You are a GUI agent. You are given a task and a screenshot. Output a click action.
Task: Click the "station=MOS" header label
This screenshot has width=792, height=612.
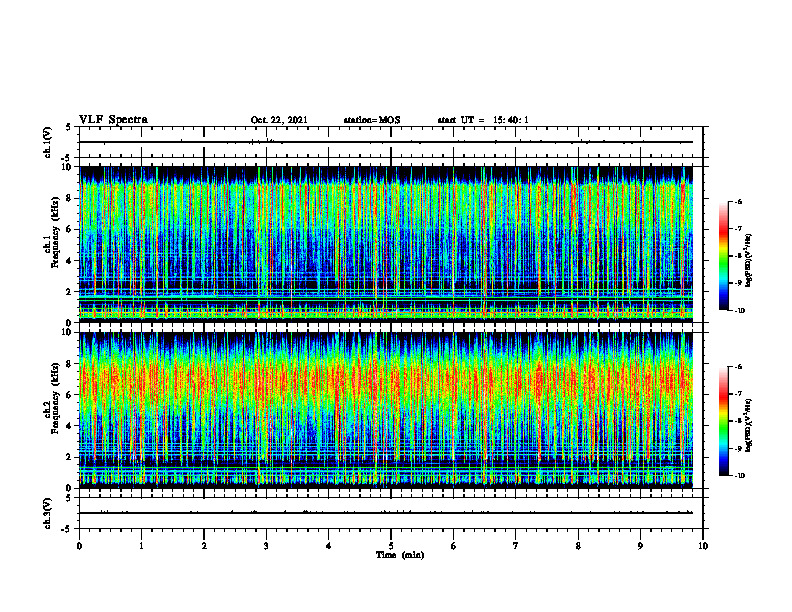tap(372, 120)
